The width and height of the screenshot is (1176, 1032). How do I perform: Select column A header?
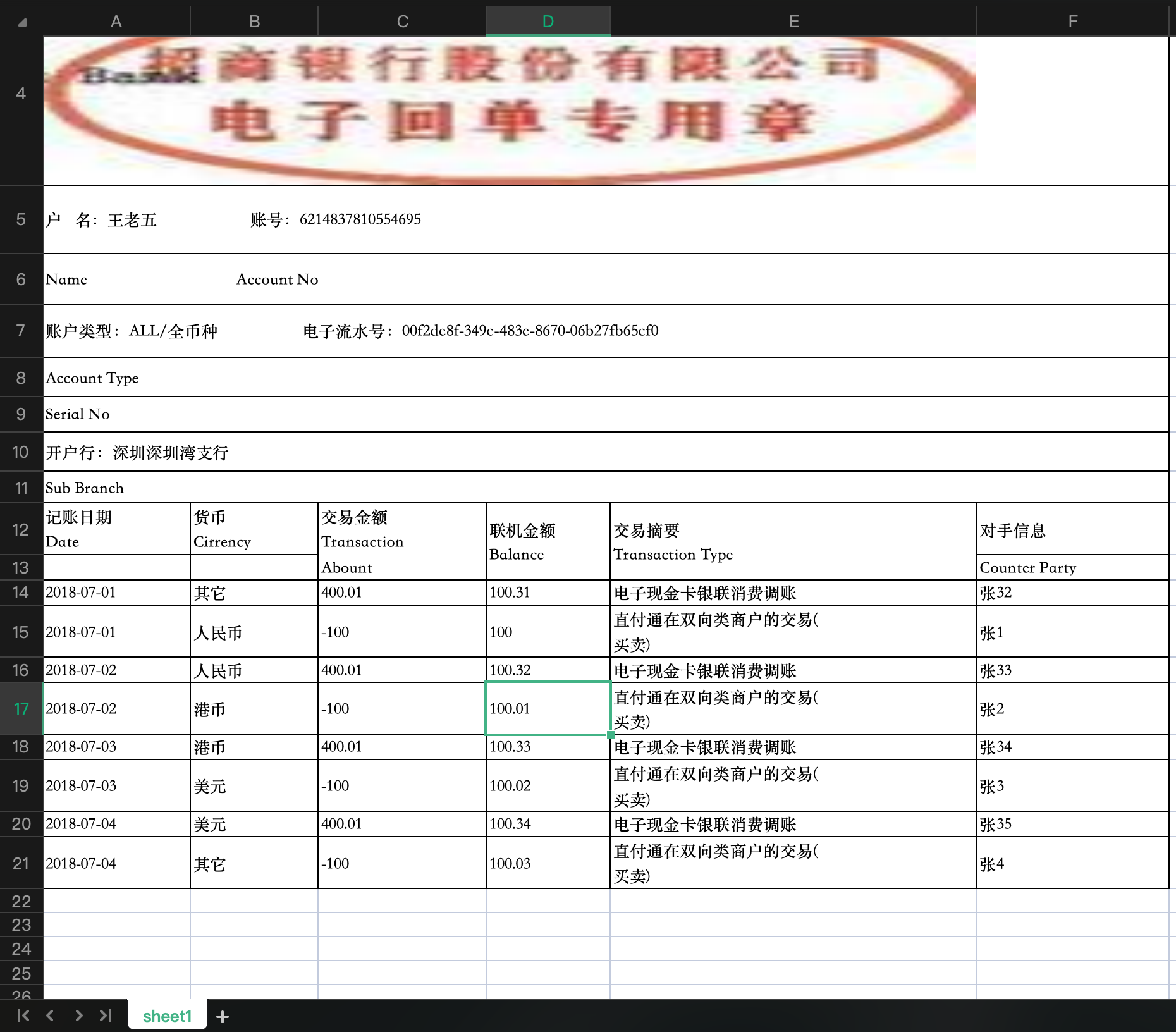[116, 21]
